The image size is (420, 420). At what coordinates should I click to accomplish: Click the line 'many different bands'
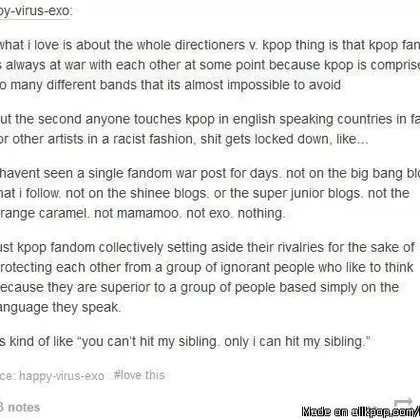[171, 85]
